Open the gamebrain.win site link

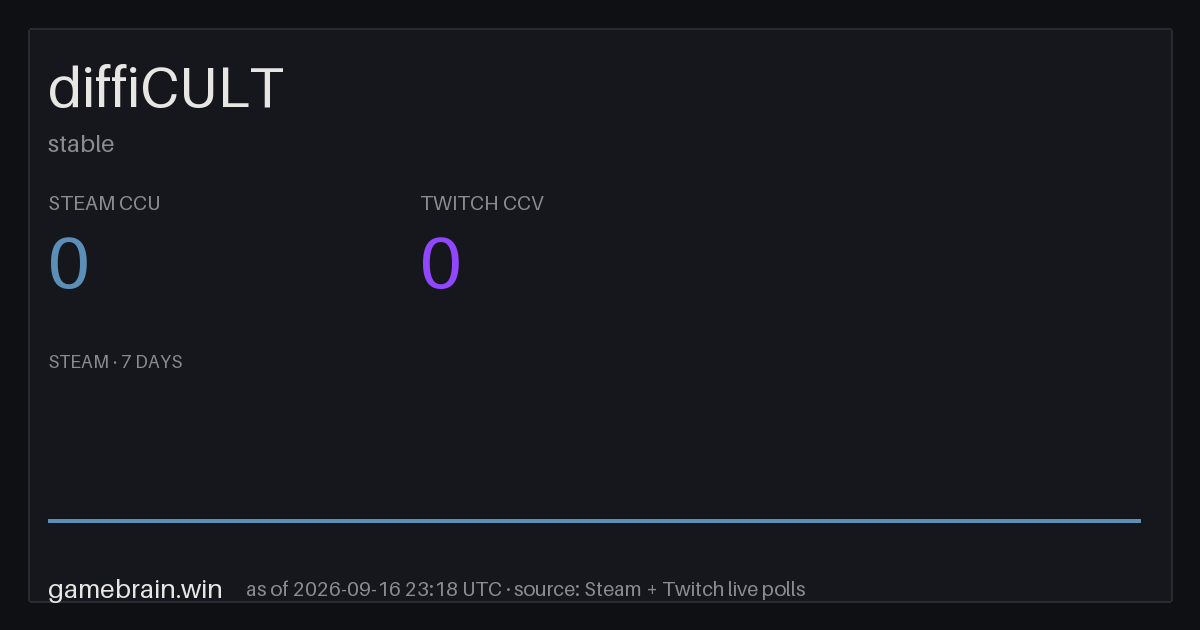[135, 590]
